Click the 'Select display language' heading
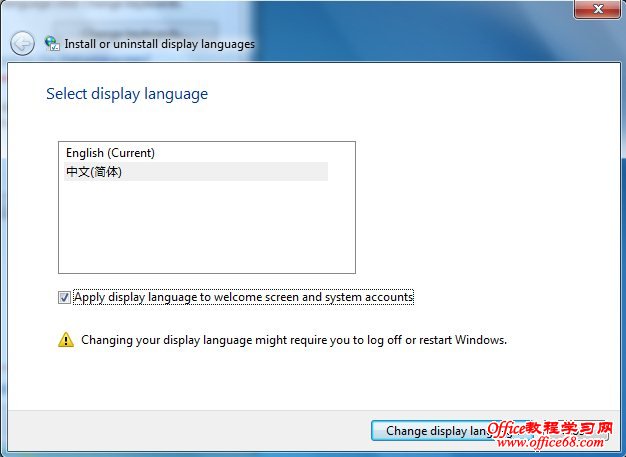626x457 pixels. (x=127, y=94)
